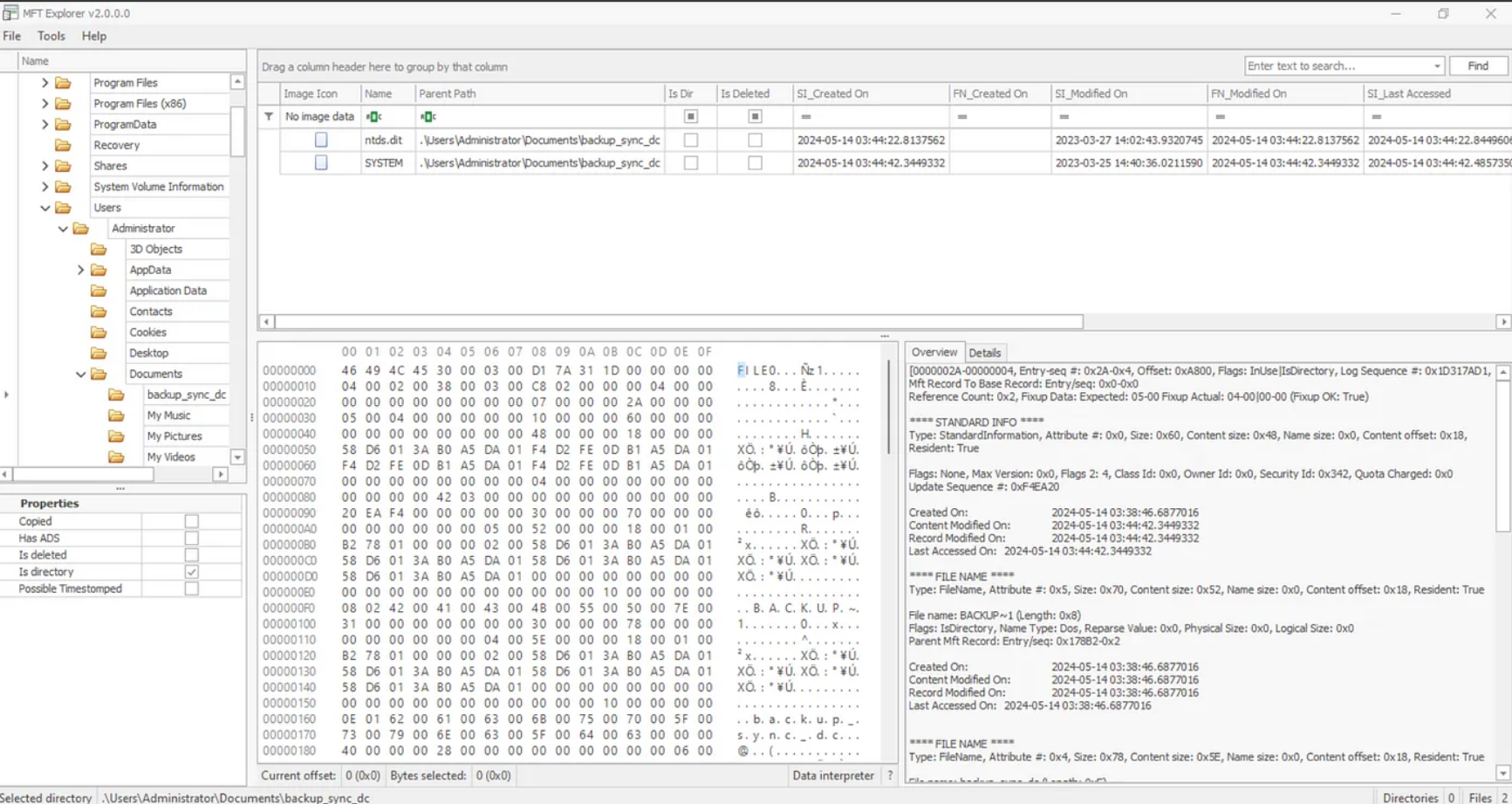Click the Documents folder icon

coord(99,374)
